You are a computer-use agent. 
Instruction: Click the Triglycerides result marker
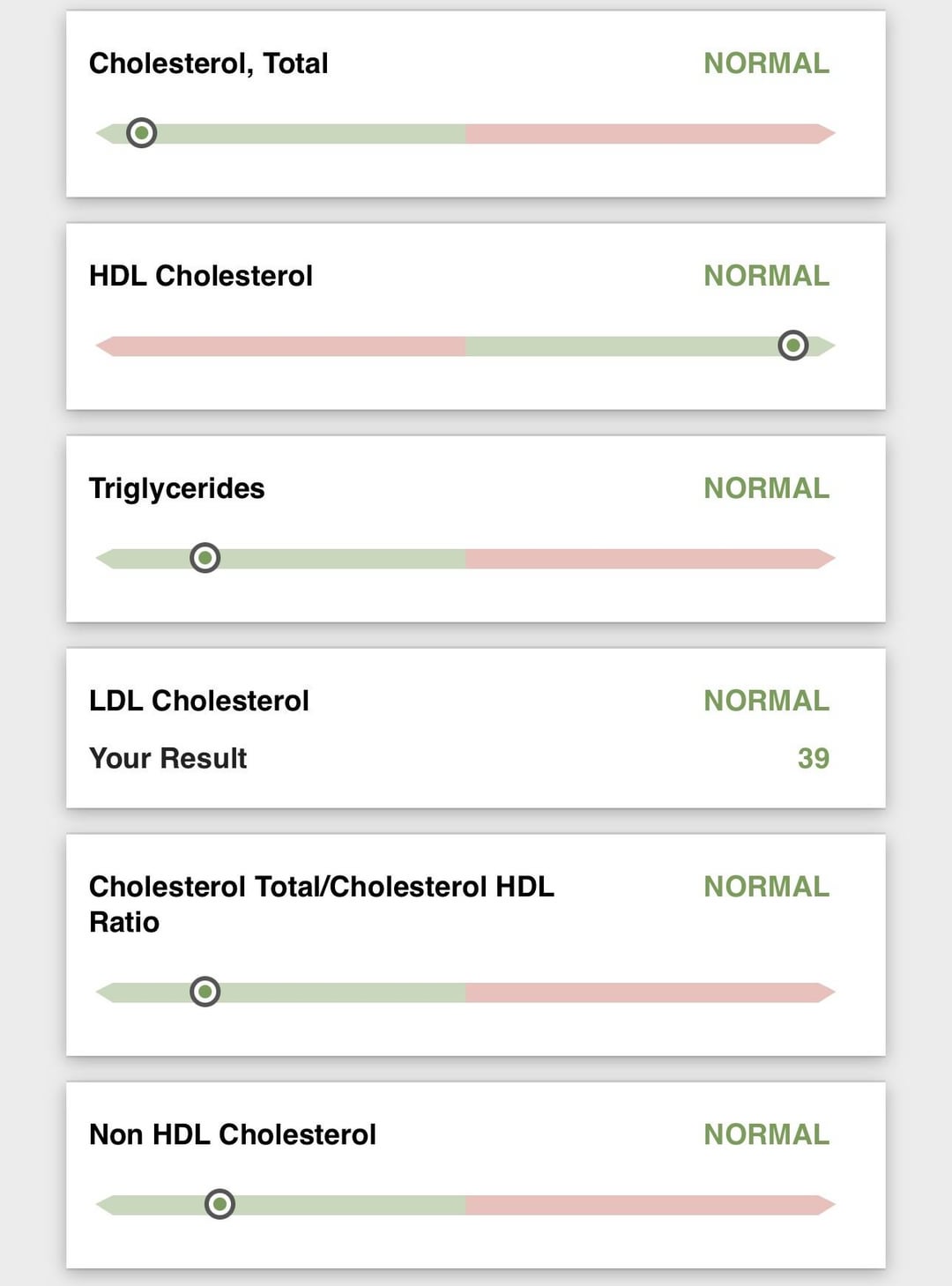[205, 558]
